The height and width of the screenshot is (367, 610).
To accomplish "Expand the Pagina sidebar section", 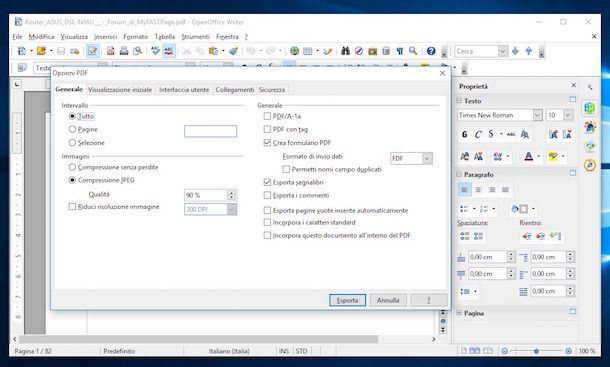I will 459,313.
